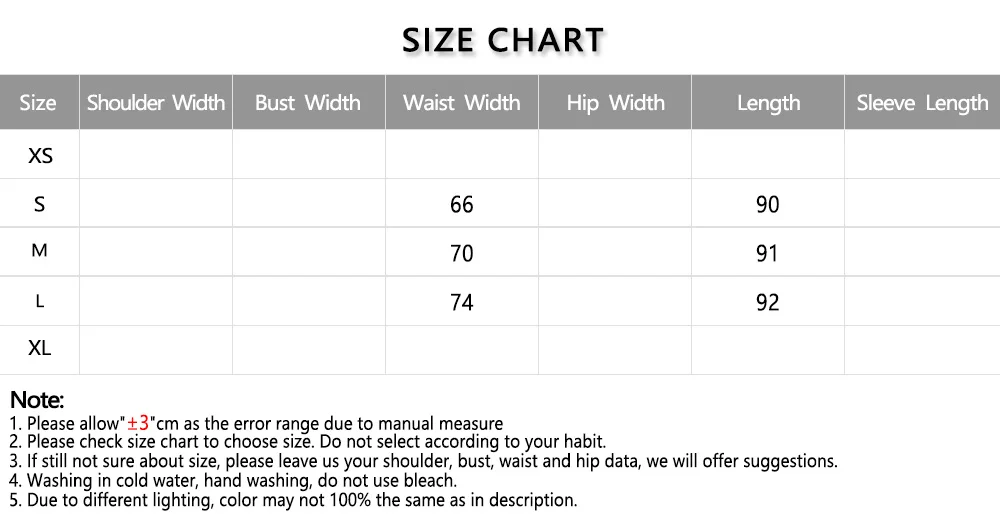
Task: Click the Shoulder Width column header
Action: coord(156,103)
